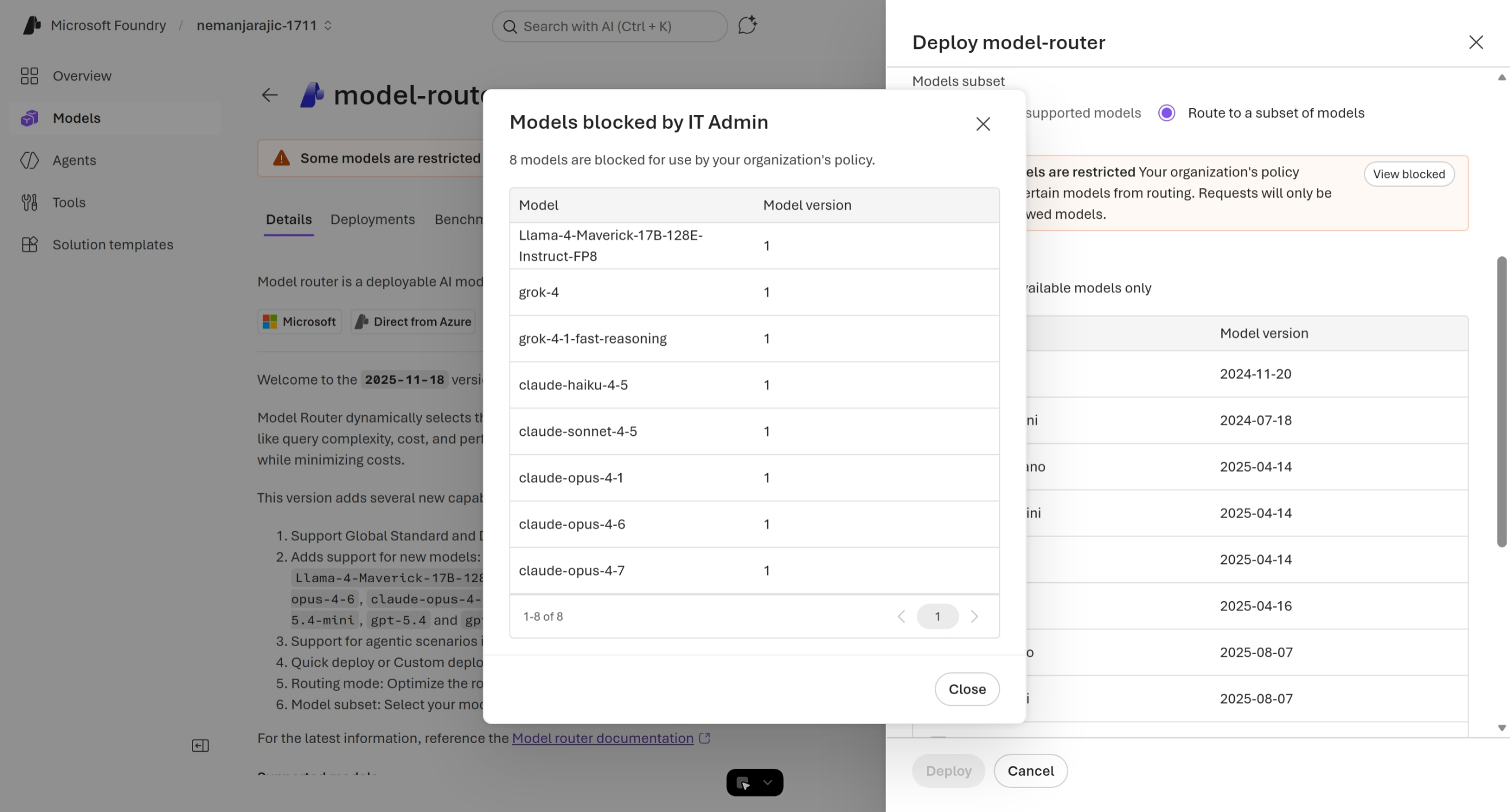Select the grok-4-1-fast-reasoning row
Image resolution: width=1510 pixels, height=812 pixels.
click(x=754, y=339)
